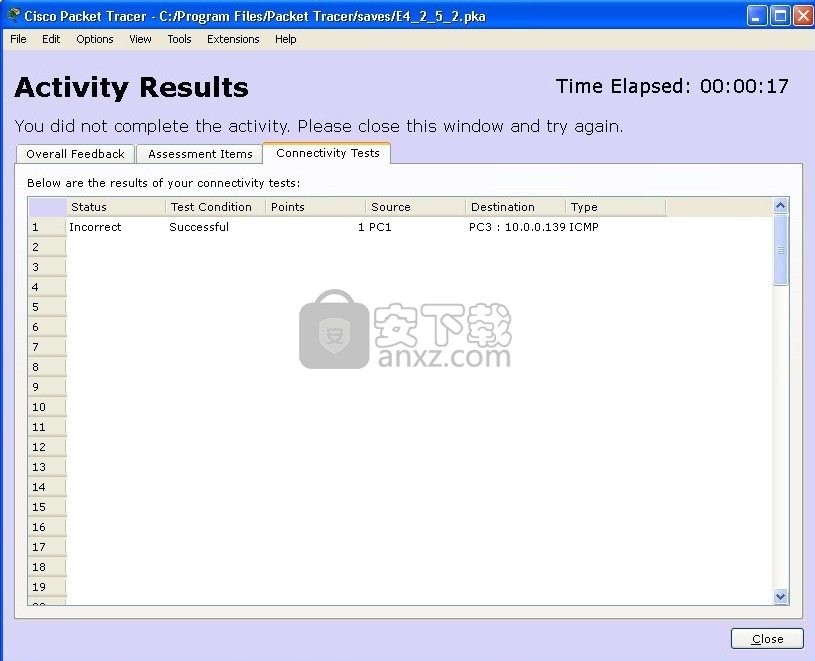Click the Destination column header

pos(516,207)
